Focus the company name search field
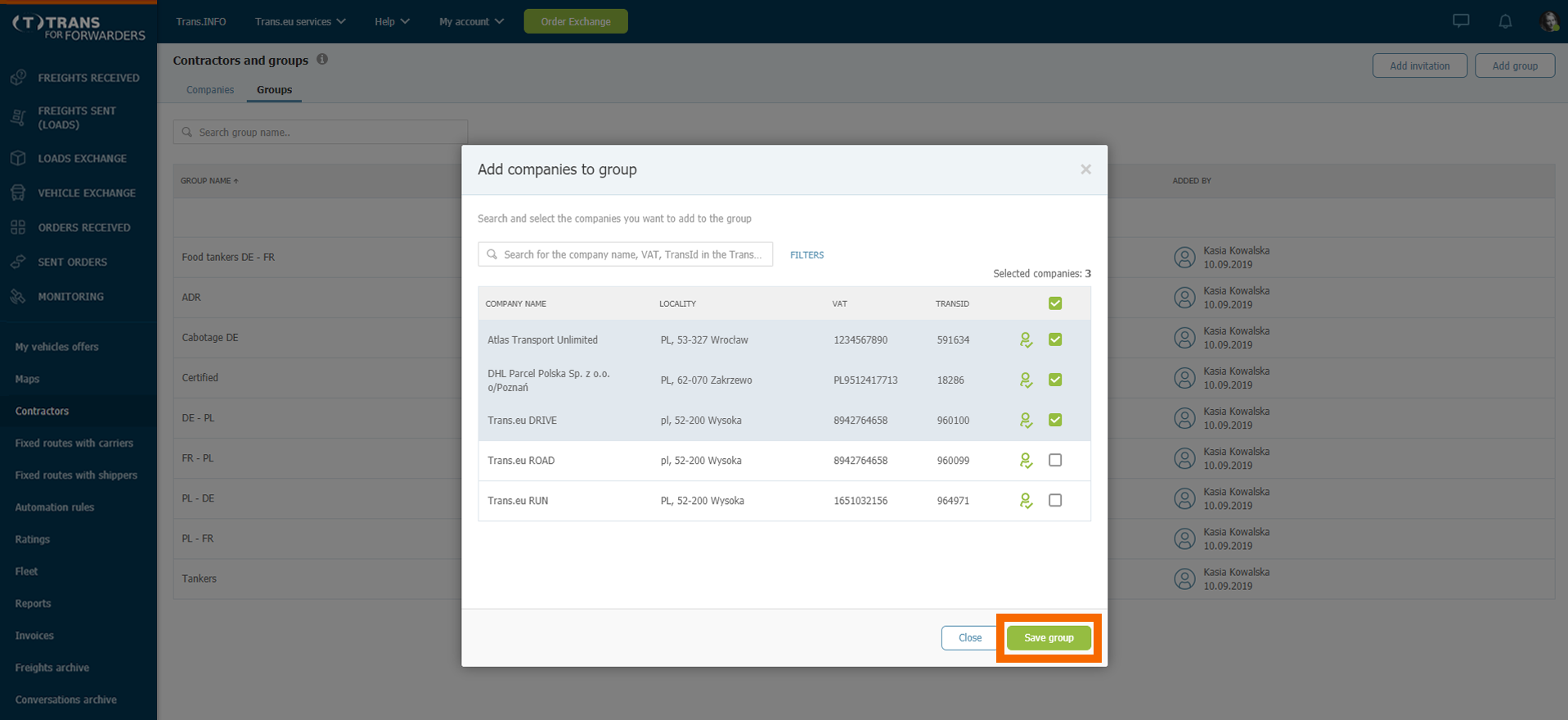 coord(626,254)
